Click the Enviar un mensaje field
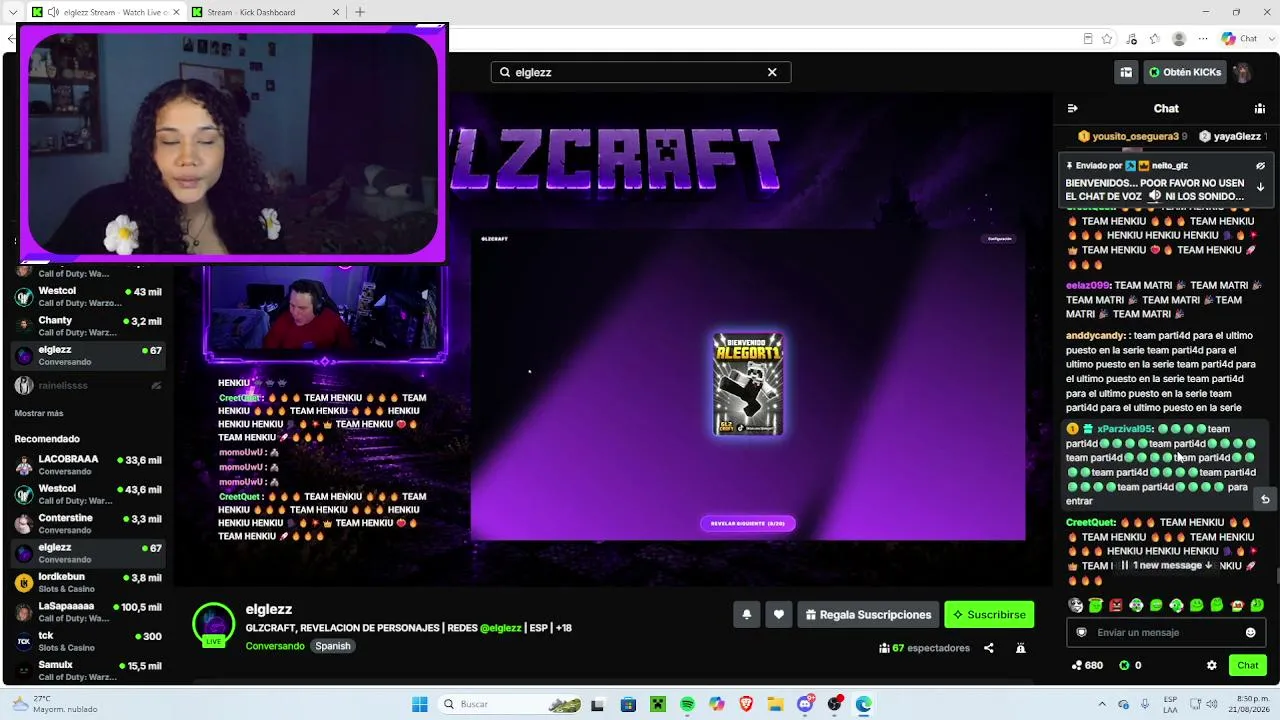The height and width of the screenshot is (720, 1280). click(1166, 632)
